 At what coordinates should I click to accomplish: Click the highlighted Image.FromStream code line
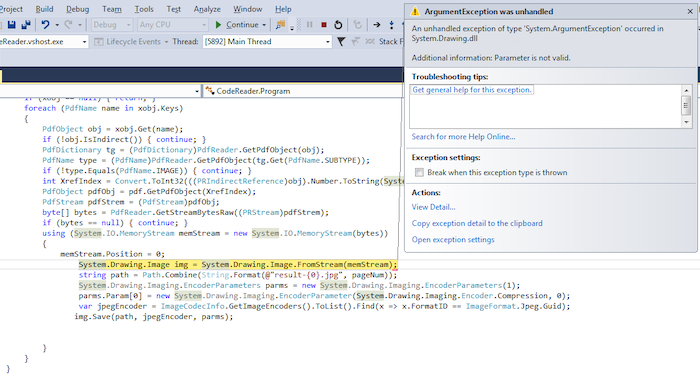[238, 264]
